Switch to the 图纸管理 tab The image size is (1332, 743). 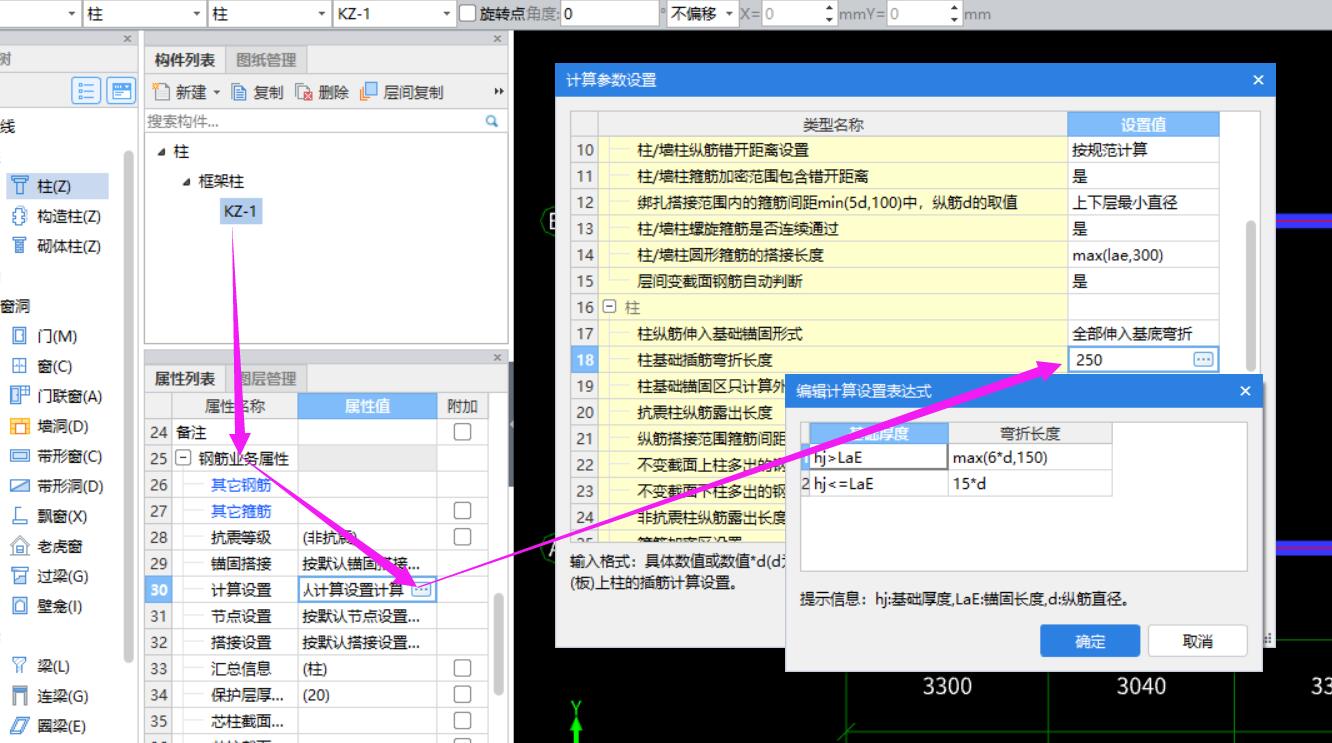coord(266,60)
